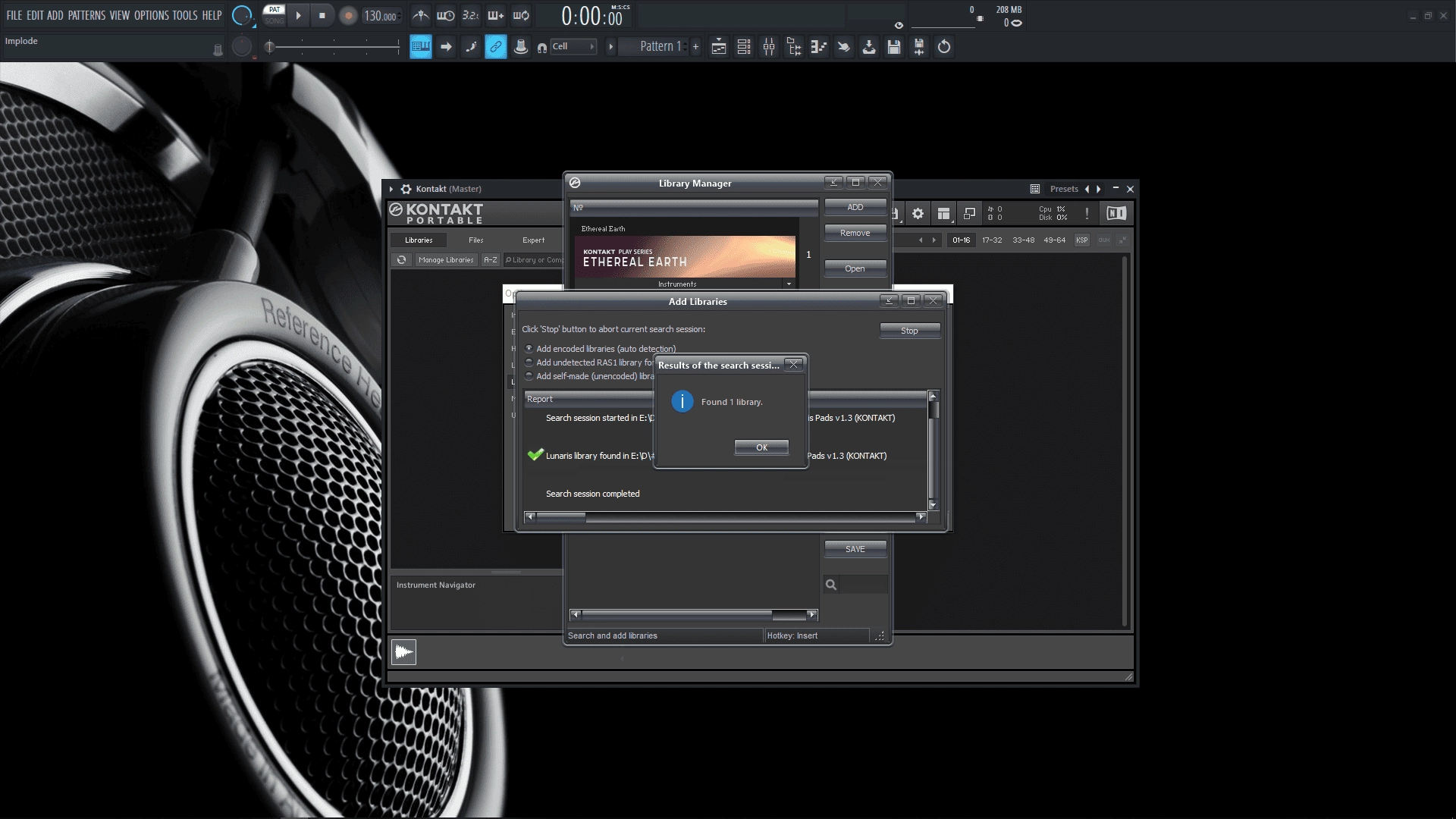Switch to the Expert tab in Kontakt
The image size is (1456, 819).
[x=534, y=240]
